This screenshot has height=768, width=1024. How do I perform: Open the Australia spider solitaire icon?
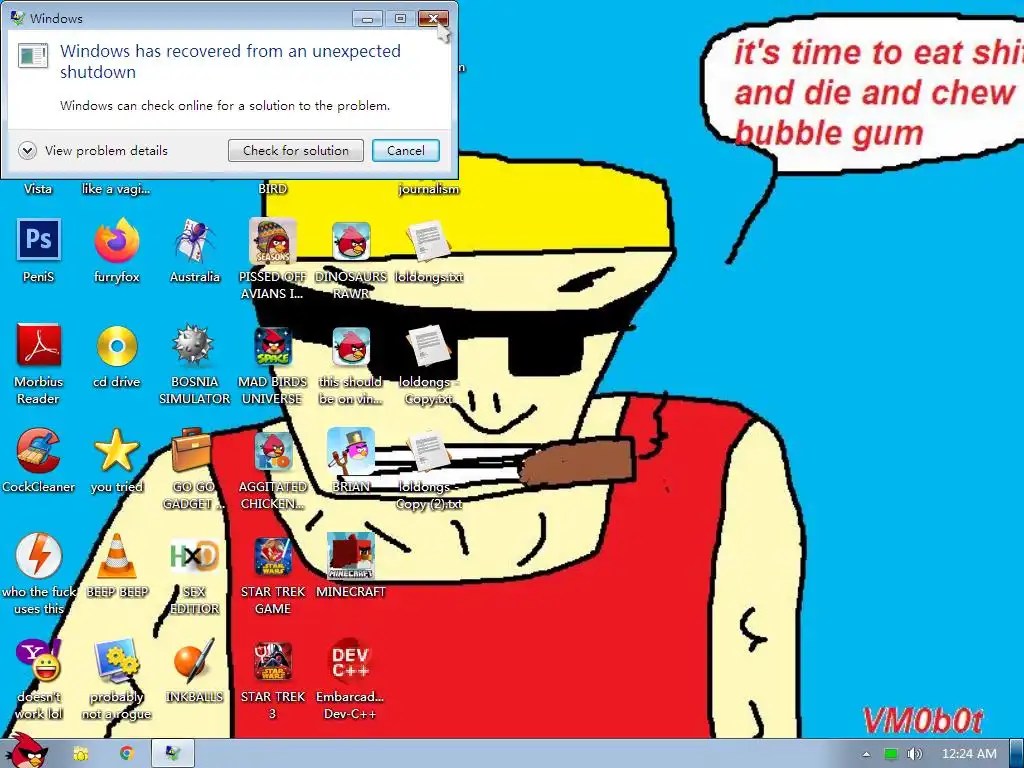[195, 240]
